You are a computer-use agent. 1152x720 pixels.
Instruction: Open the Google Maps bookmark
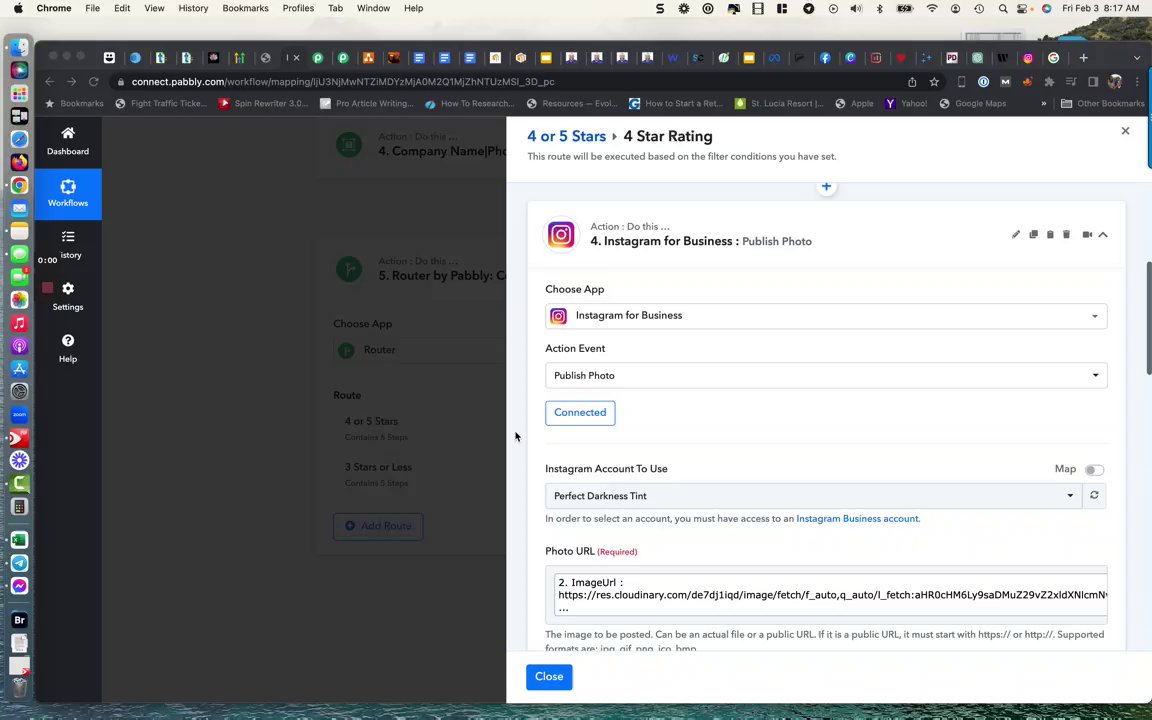click(x=973, y=104)
